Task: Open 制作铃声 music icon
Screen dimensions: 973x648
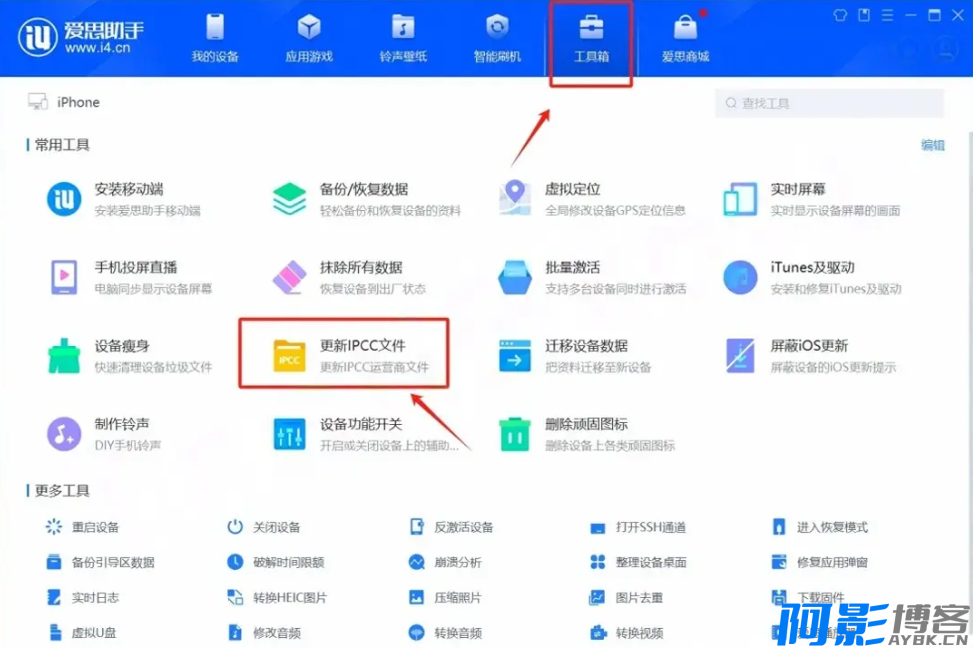Action: (x=64, y=434)
